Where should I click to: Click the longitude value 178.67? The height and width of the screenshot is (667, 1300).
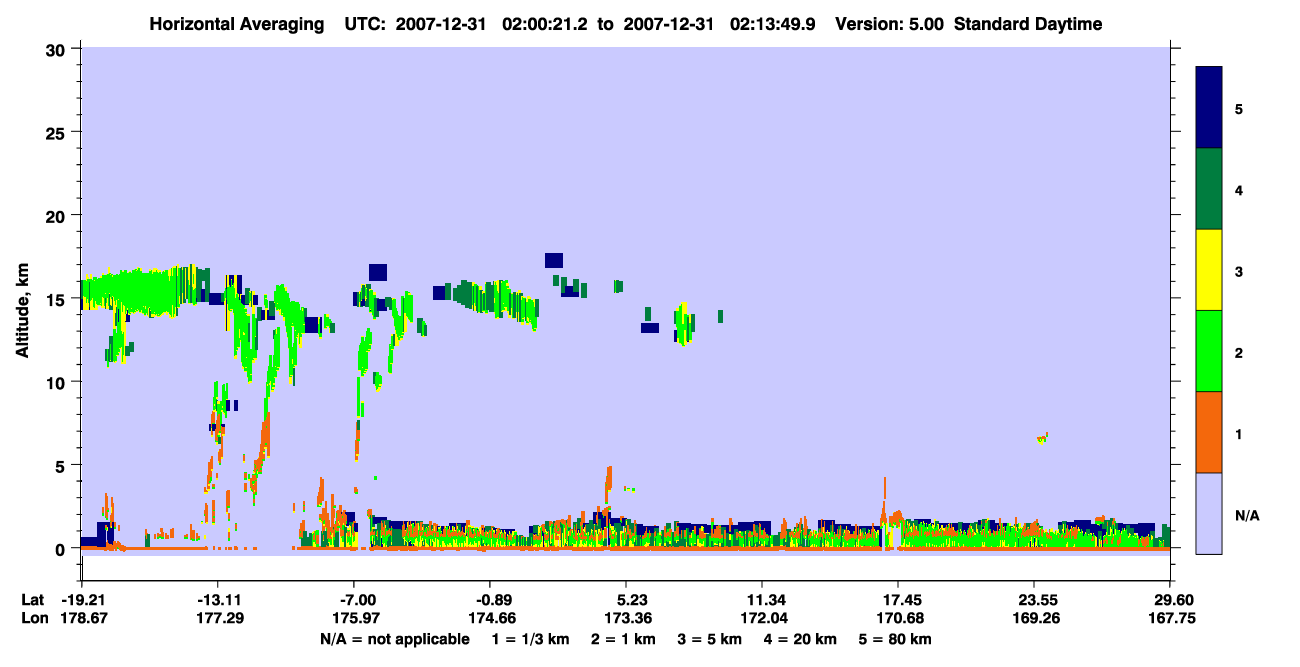[x=82, y=618]
